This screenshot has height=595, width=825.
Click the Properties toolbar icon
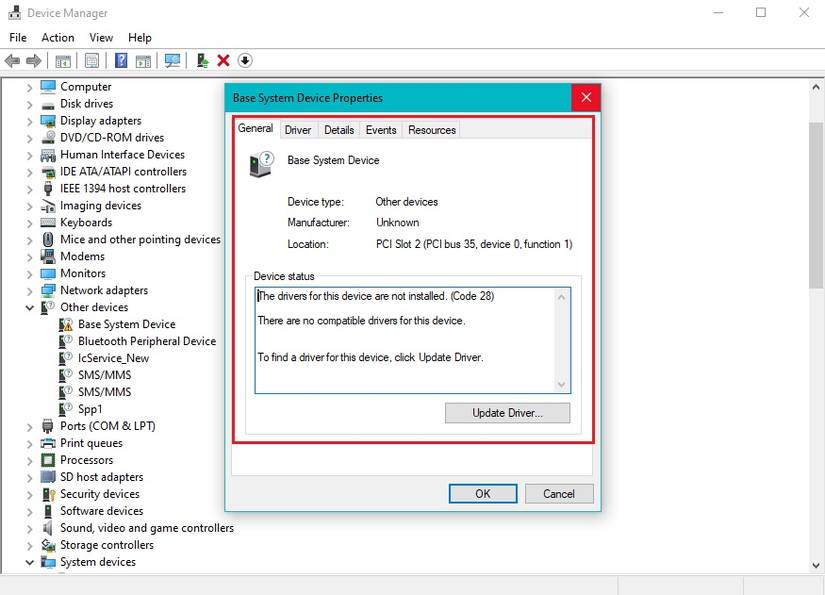pos(91,60)
